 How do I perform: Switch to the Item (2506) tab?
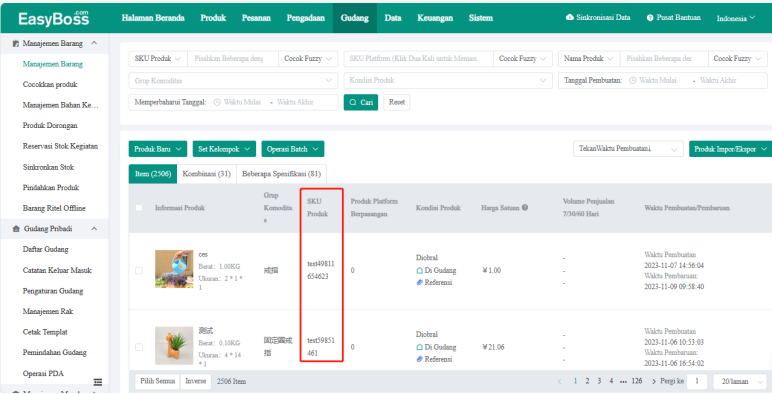pyautogui.click(x=153, y=174)
